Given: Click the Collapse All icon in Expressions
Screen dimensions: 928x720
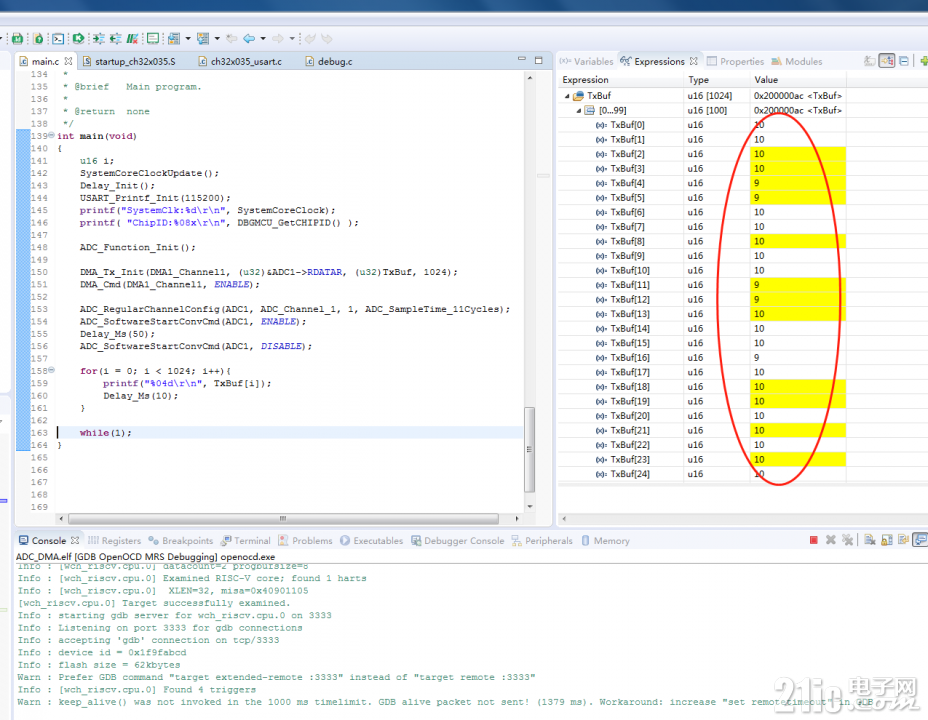Looking at the screenshot, I should click(x=904, y=61).
